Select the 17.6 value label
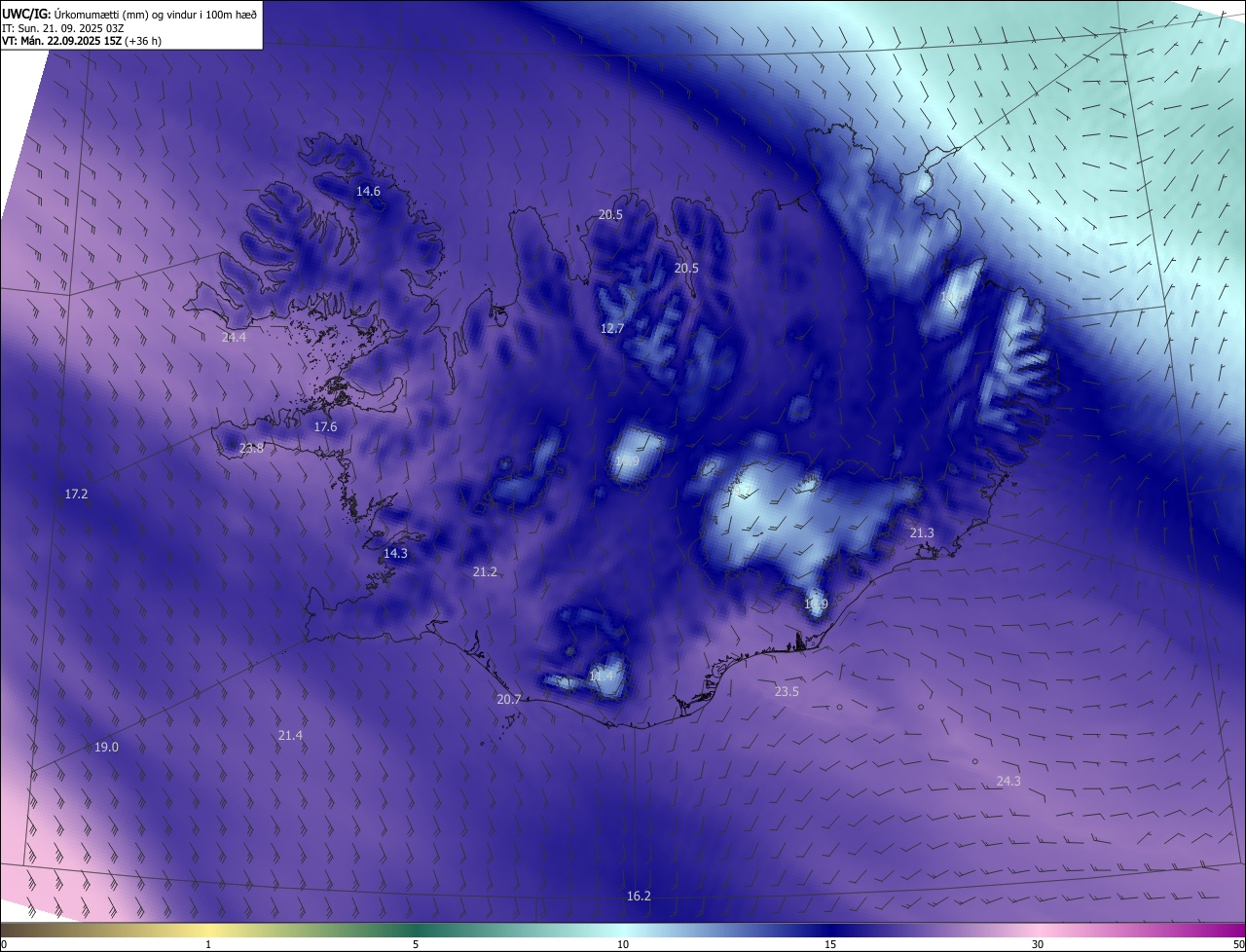The image size is (1246, 952). tap(325, 427)
